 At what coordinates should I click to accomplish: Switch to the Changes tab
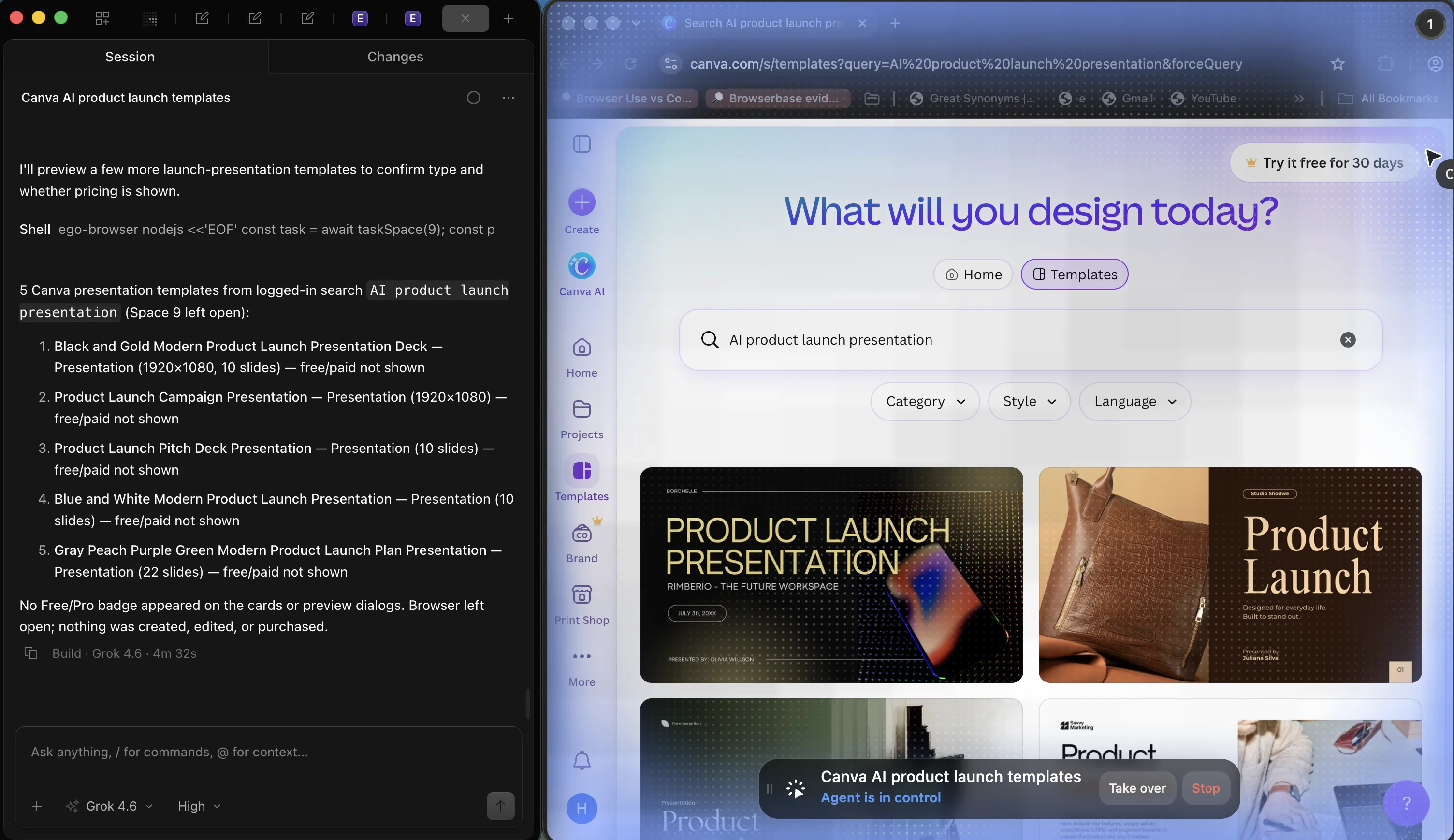point(395,57)
